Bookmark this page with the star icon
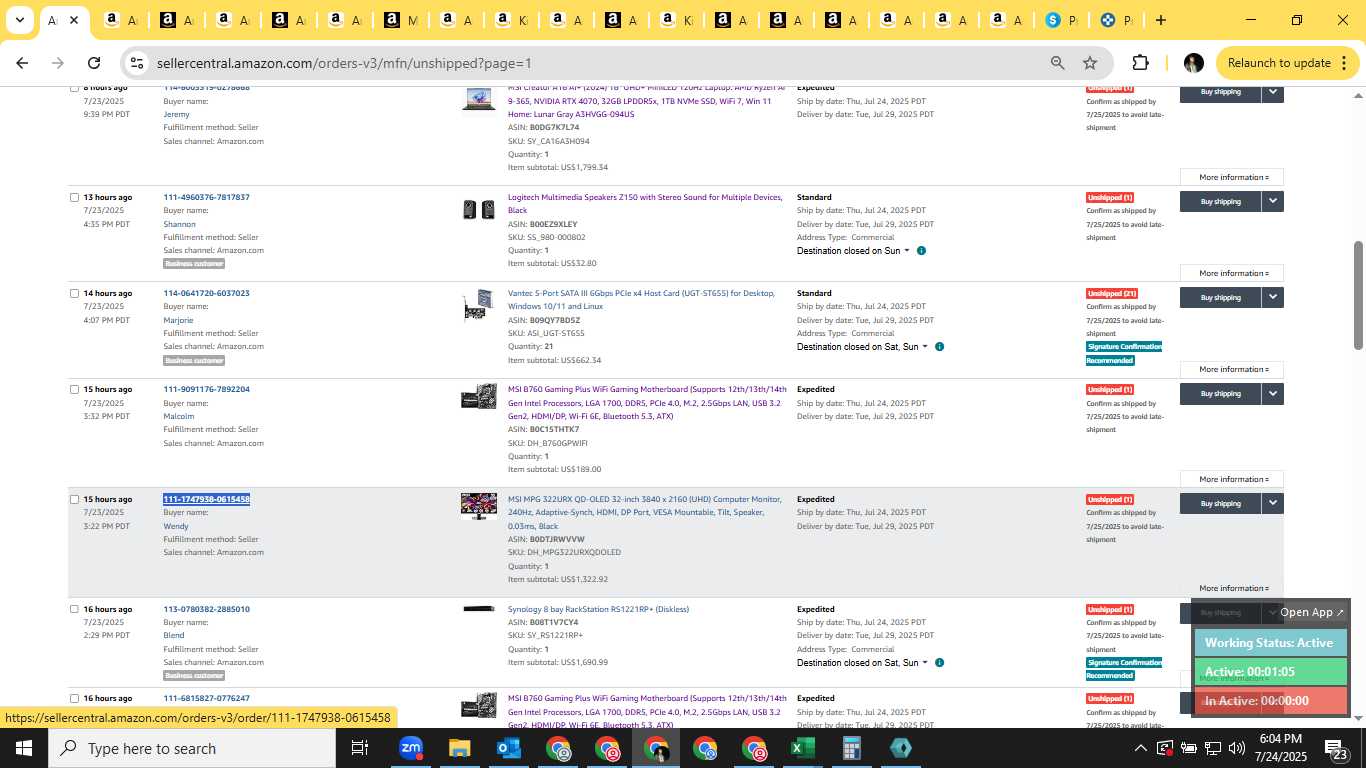Viewport: 1366px width, 768px height. click(x=1090, y=63)
